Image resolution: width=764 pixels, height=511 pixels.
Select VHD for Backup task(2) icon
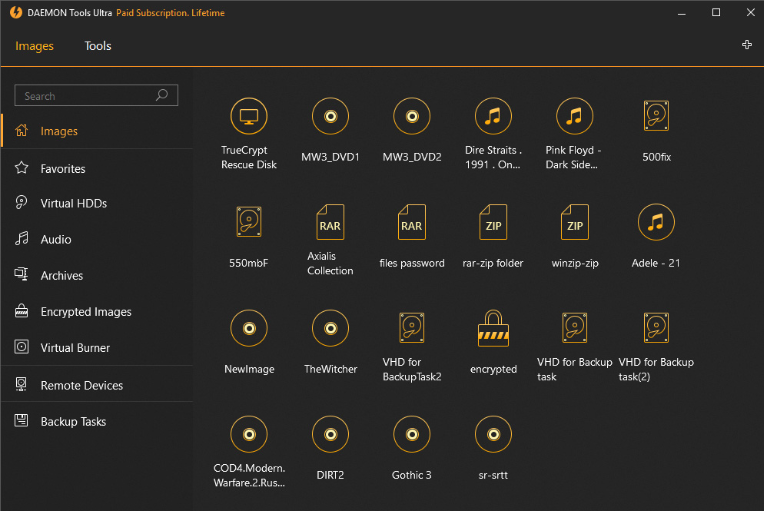tap(656, 328)
